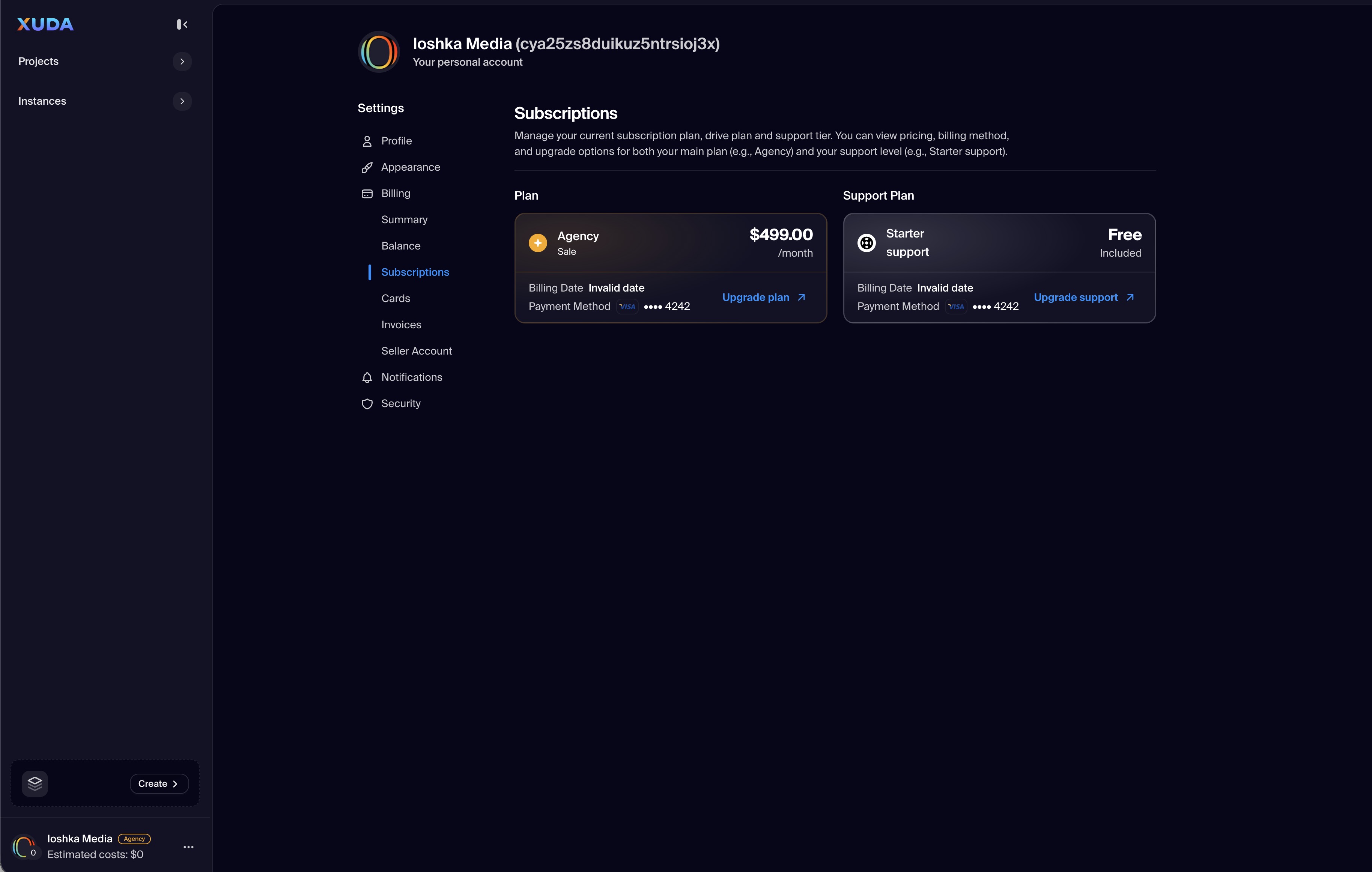This screenshot has height=872, width=1372.
Task: Open the Billing settings group
Action: click(396, 194)
